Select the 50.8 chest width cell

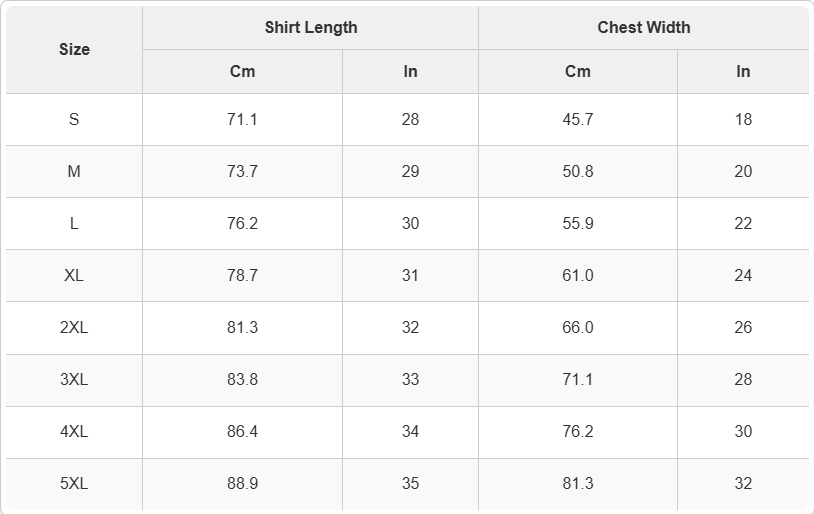tap(578, 171)
